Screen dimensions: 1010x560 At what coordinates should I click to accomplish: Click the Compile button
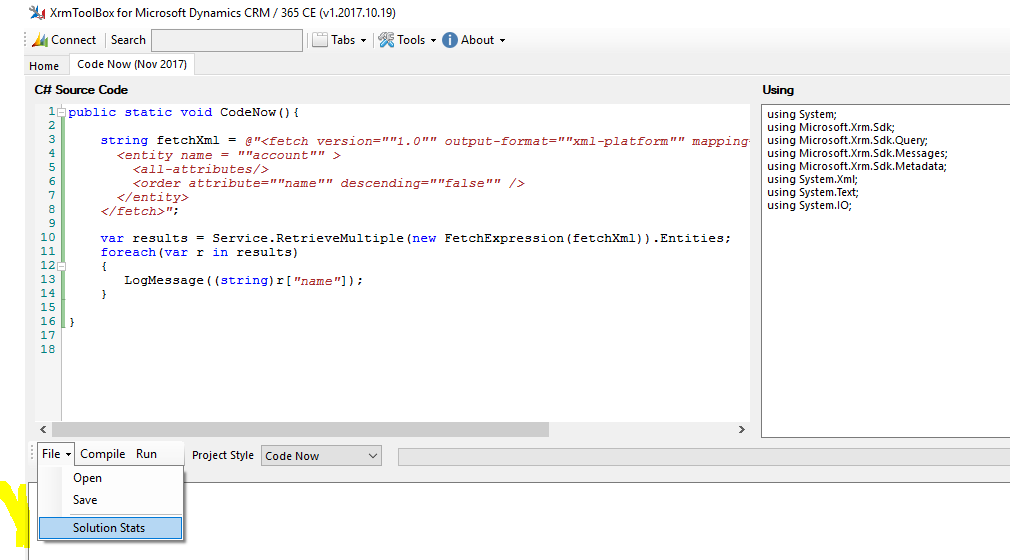pyautogui.click(x=102, y=454)
